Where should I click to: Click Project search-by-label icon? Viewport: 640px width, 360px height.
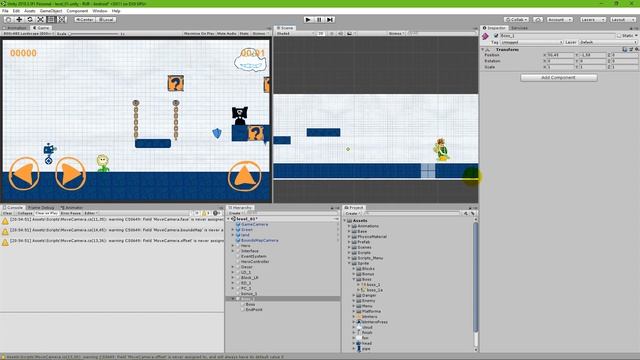pyautogui.click(x=473, y=213)
